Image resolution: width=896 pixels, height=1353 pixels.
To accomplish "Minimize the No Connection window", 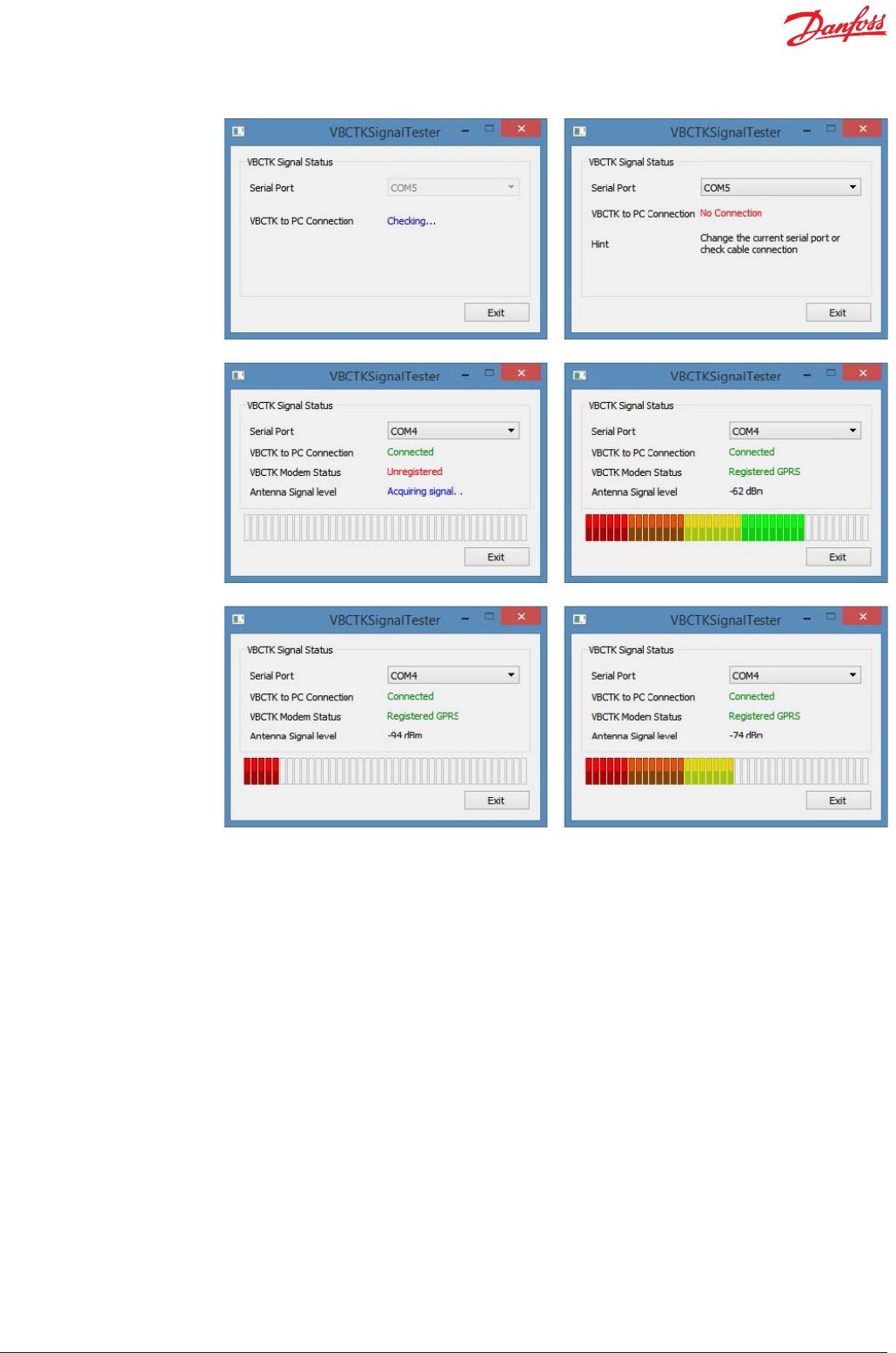I will click(806, 131).
